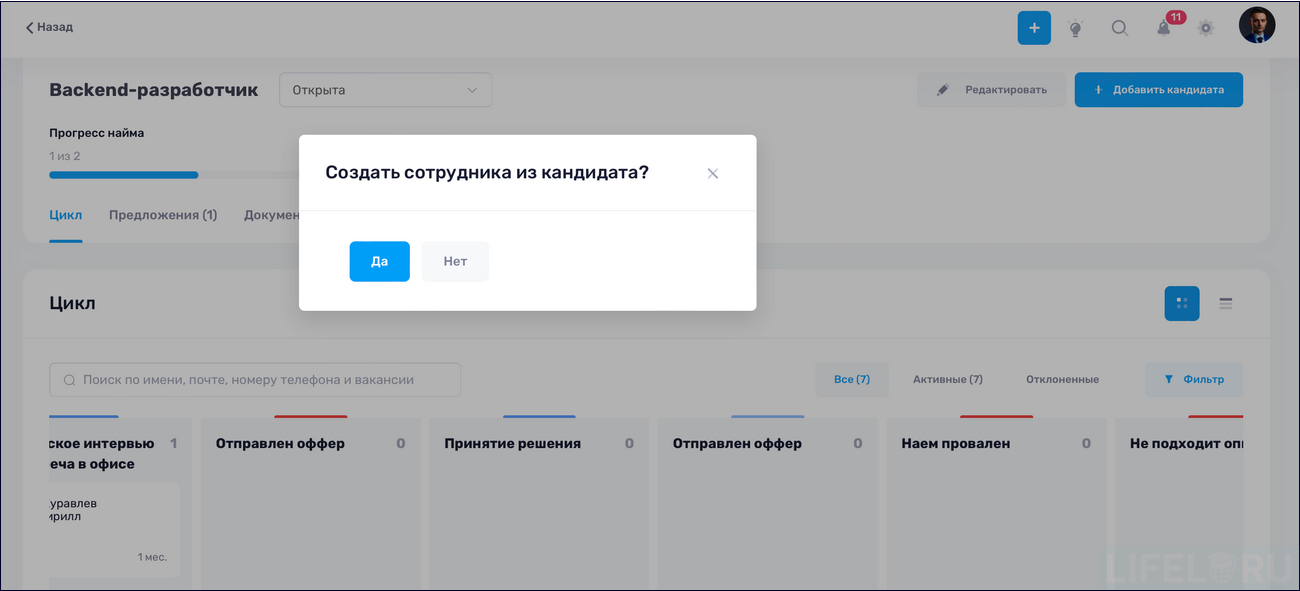Open the Открыта status dropdown
This screenshot has width=1300, height=591.
coord(385,89)
